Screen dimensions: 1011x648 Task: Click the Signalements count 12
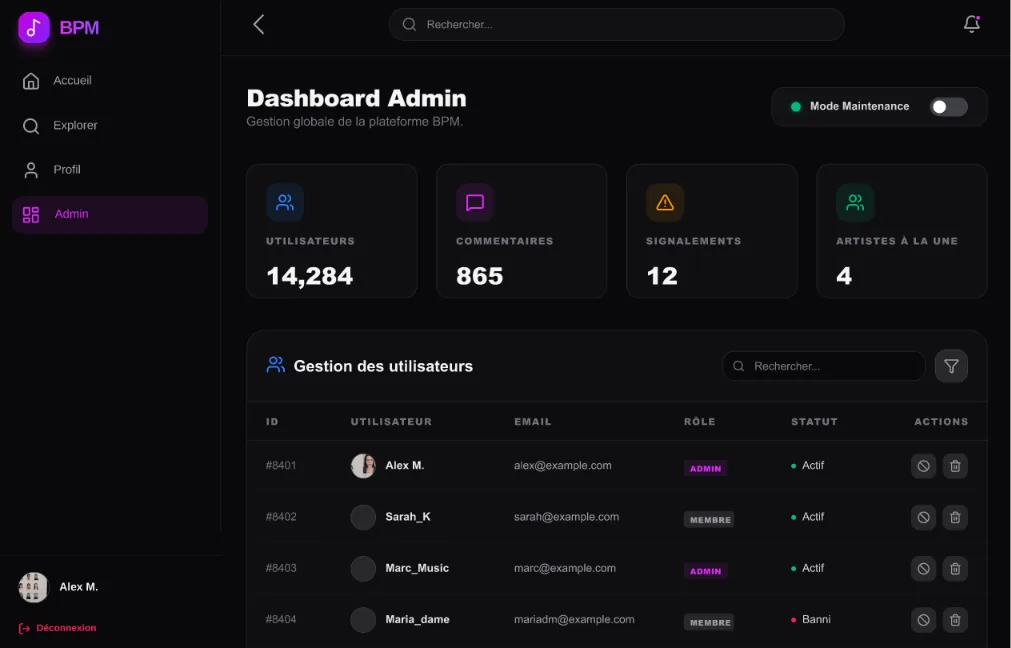[x=662, y=276]
